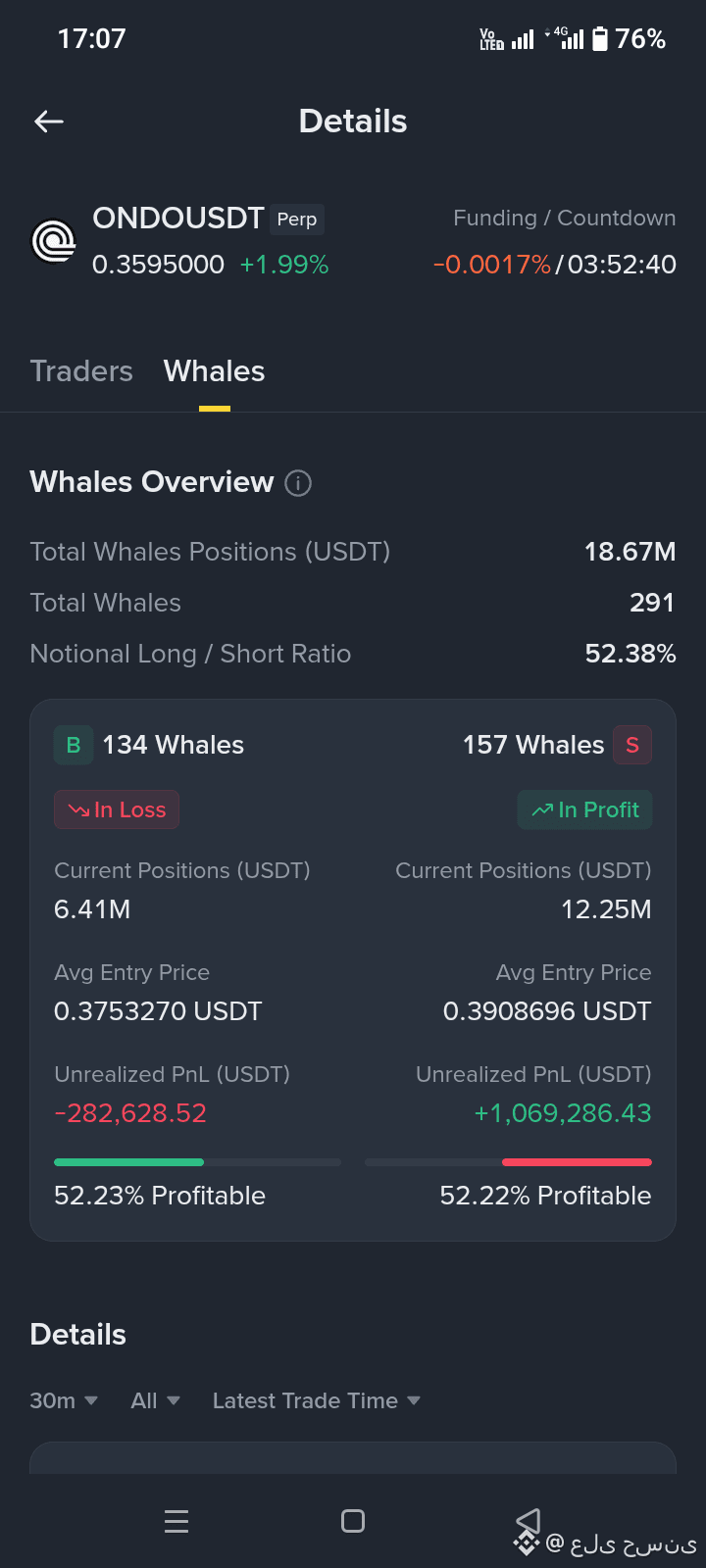Open Android recent apps menu icon

176,1521
